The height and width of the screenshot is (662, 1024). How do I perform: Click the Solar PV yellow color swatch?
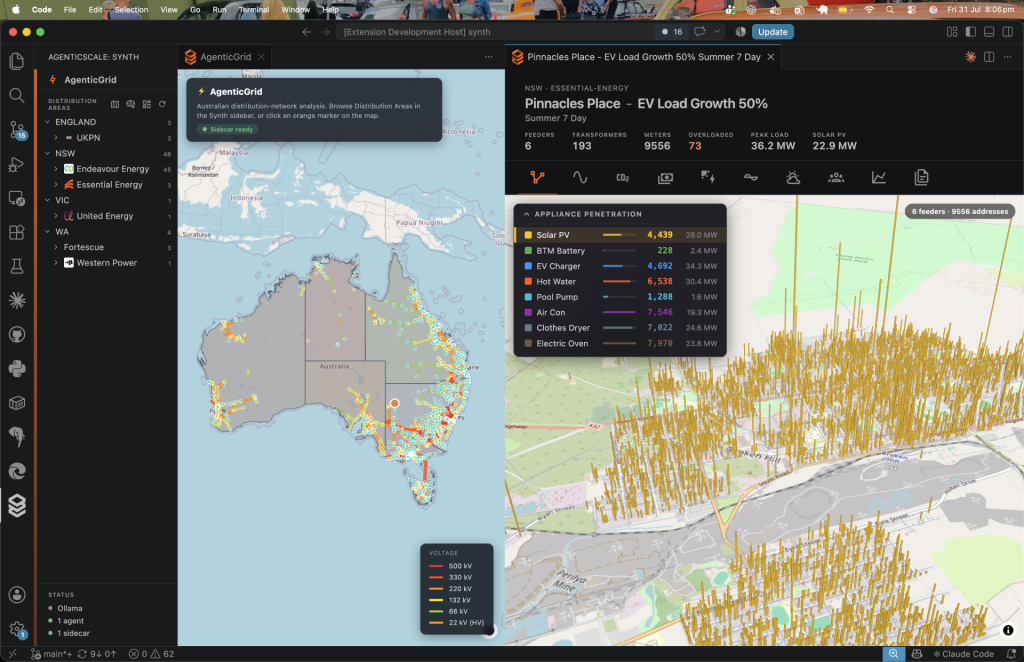(x=528, y=235)
